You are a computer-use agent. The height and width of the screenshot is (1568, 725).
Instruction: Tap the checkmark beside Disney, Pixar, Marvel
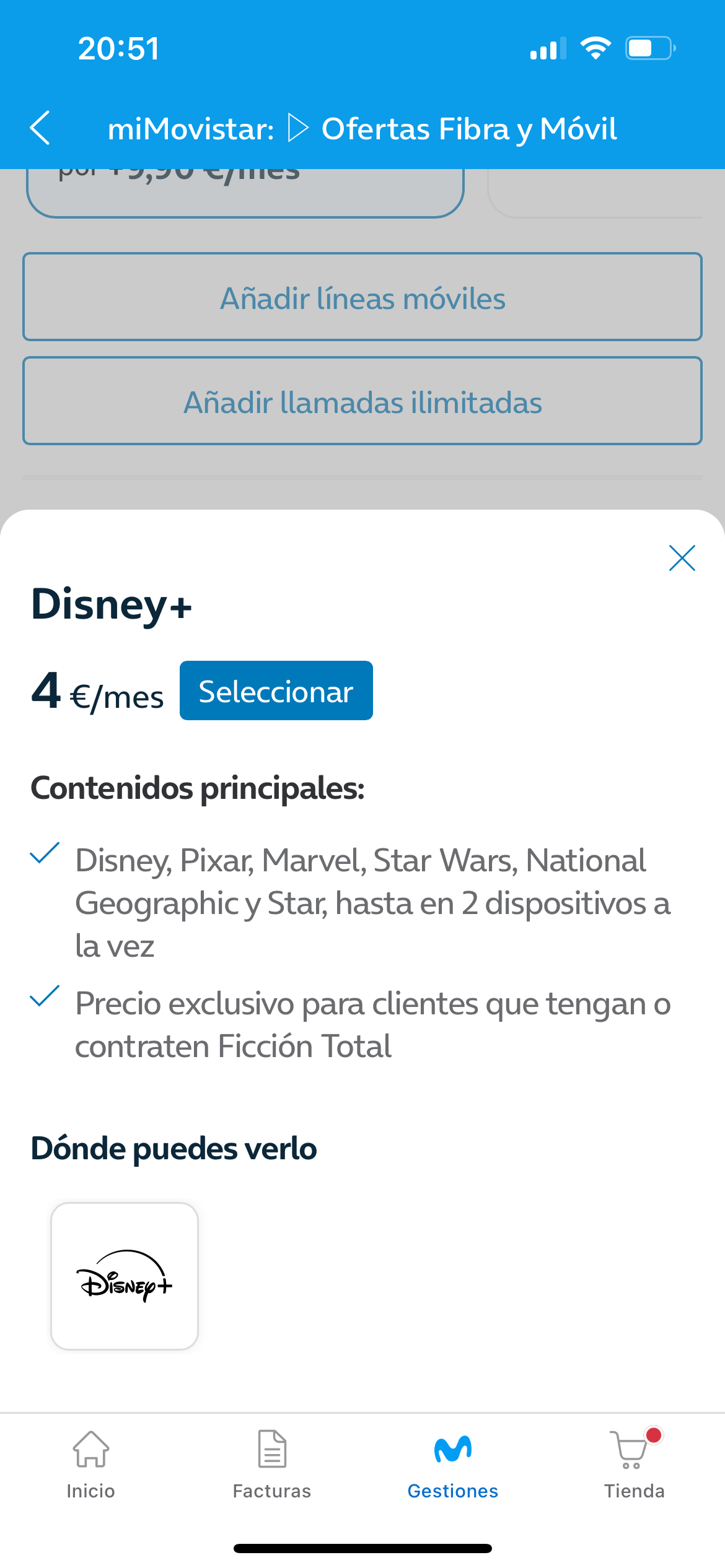[x=45, y=853]
